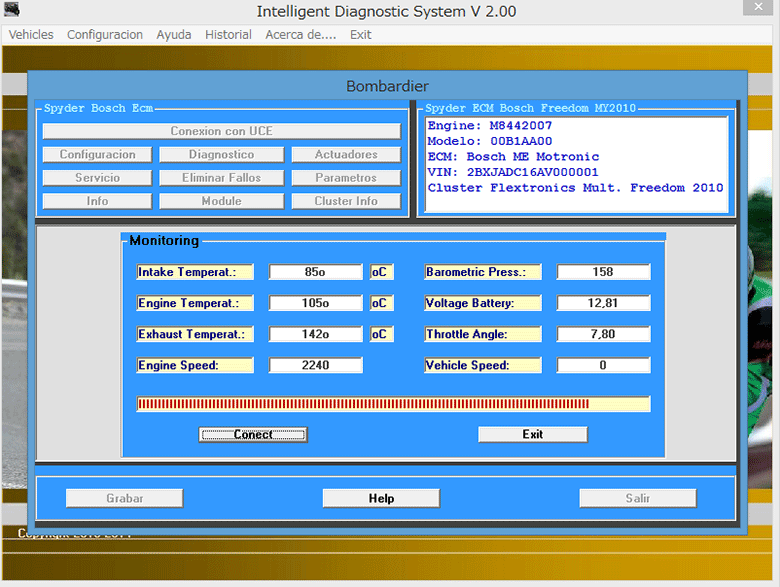Viewport: 780px width, 587px height.
Task: Click the Diagnostico button
Action: (221, 154)
